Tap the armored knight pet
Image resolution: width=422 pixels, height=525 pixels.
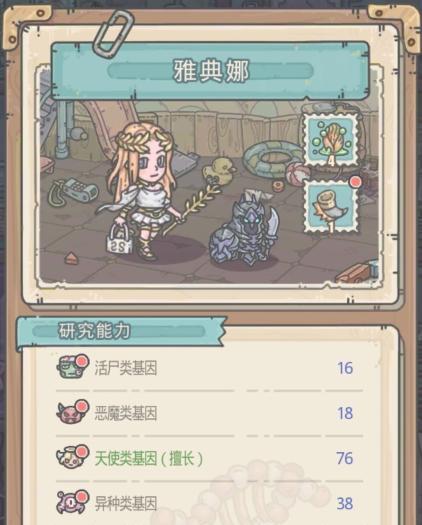pos(244,231)
